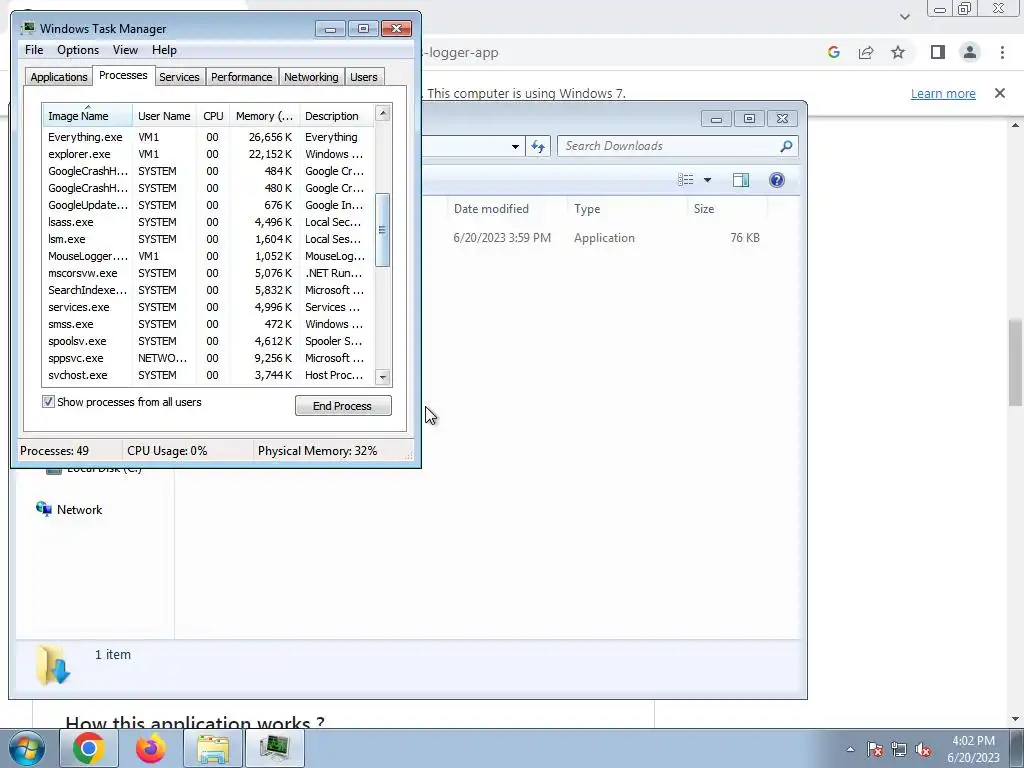This screenshot has width=1024, height=768.
Task: Expand Explorer address history dropdown
Action: (515, 146)
